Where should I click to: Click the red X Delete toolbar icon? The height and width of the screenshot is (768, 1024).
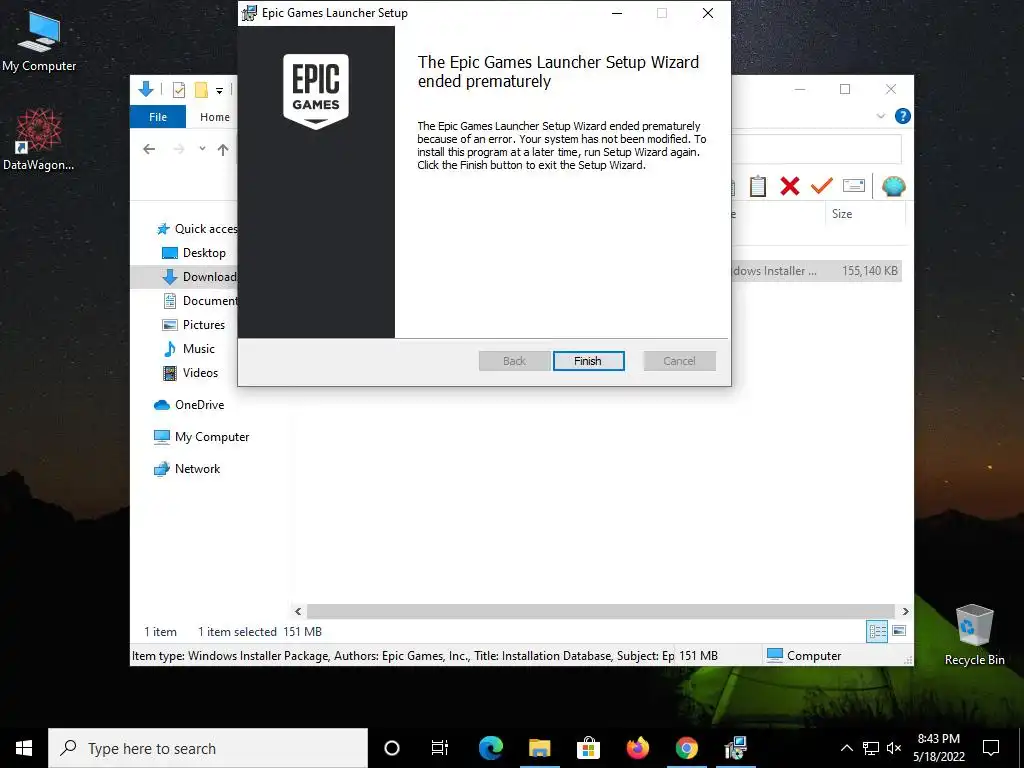click(x=790, y=186)
